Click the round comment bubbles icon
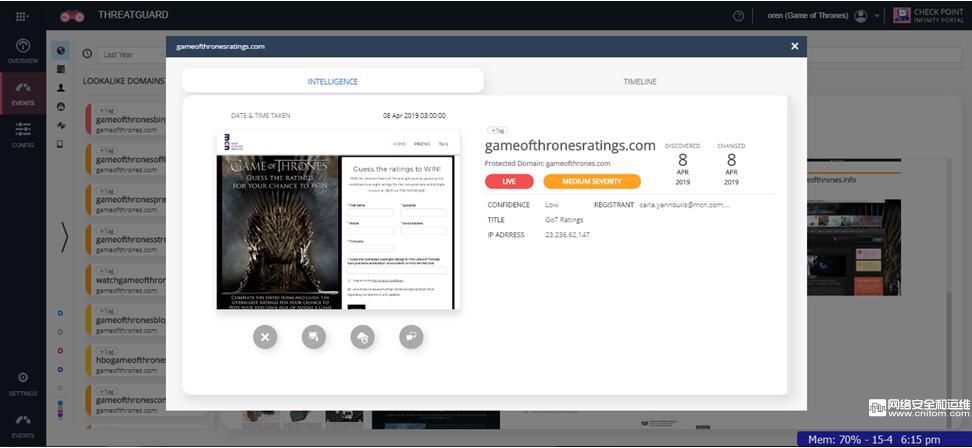The height and width of the screenshot is (448, 972). point(412,337)
